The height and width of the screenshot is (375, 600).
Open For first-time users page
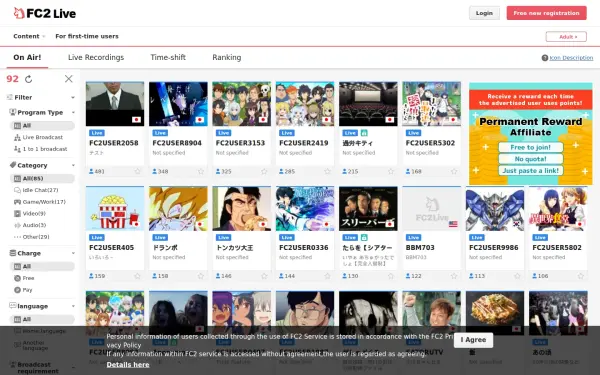click(x=87, y=36)
